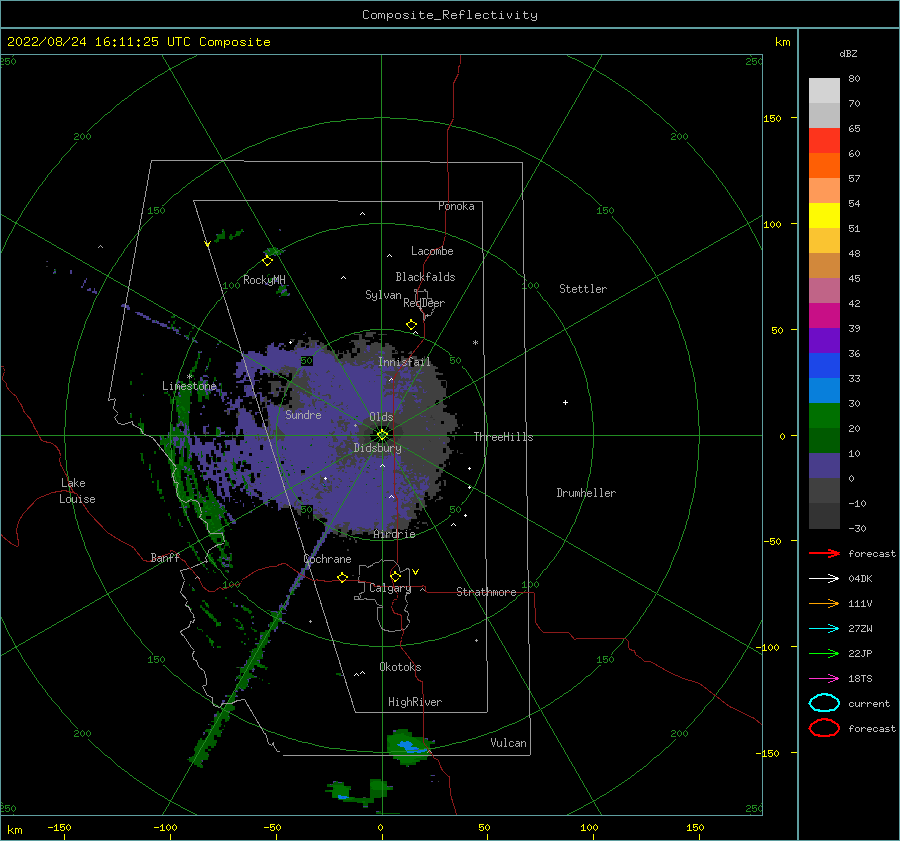Select the magenta 18TS arrow icon

coord(824,679)
